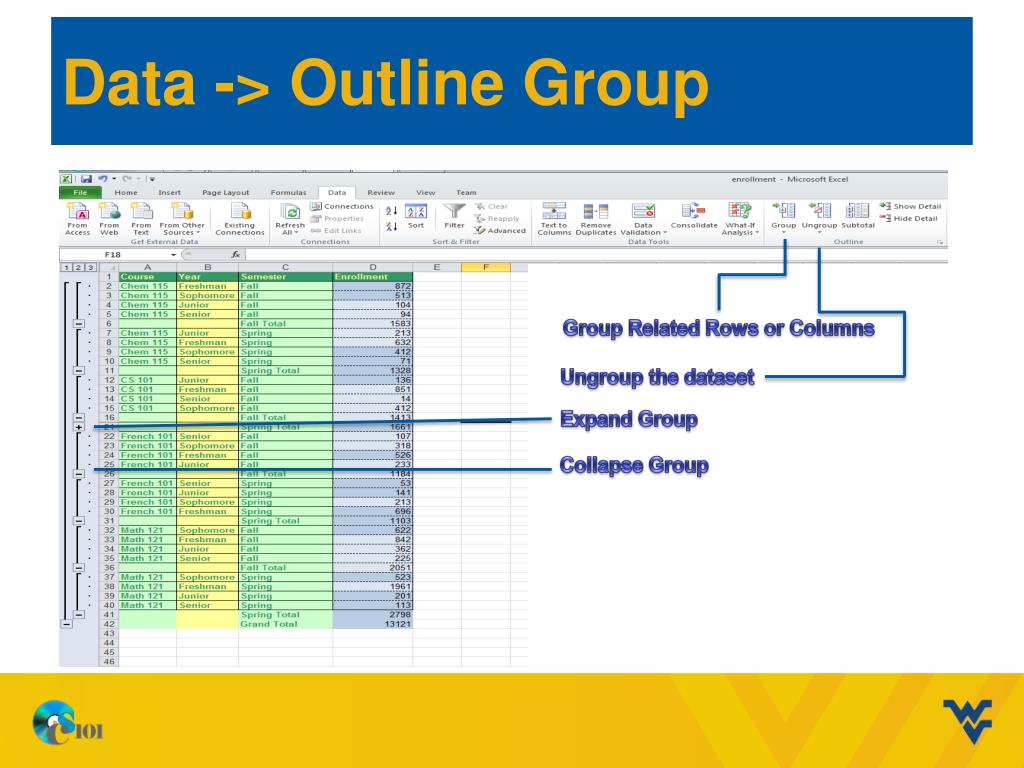Collapse the group at row 31 Spring Total

[78, 520]
